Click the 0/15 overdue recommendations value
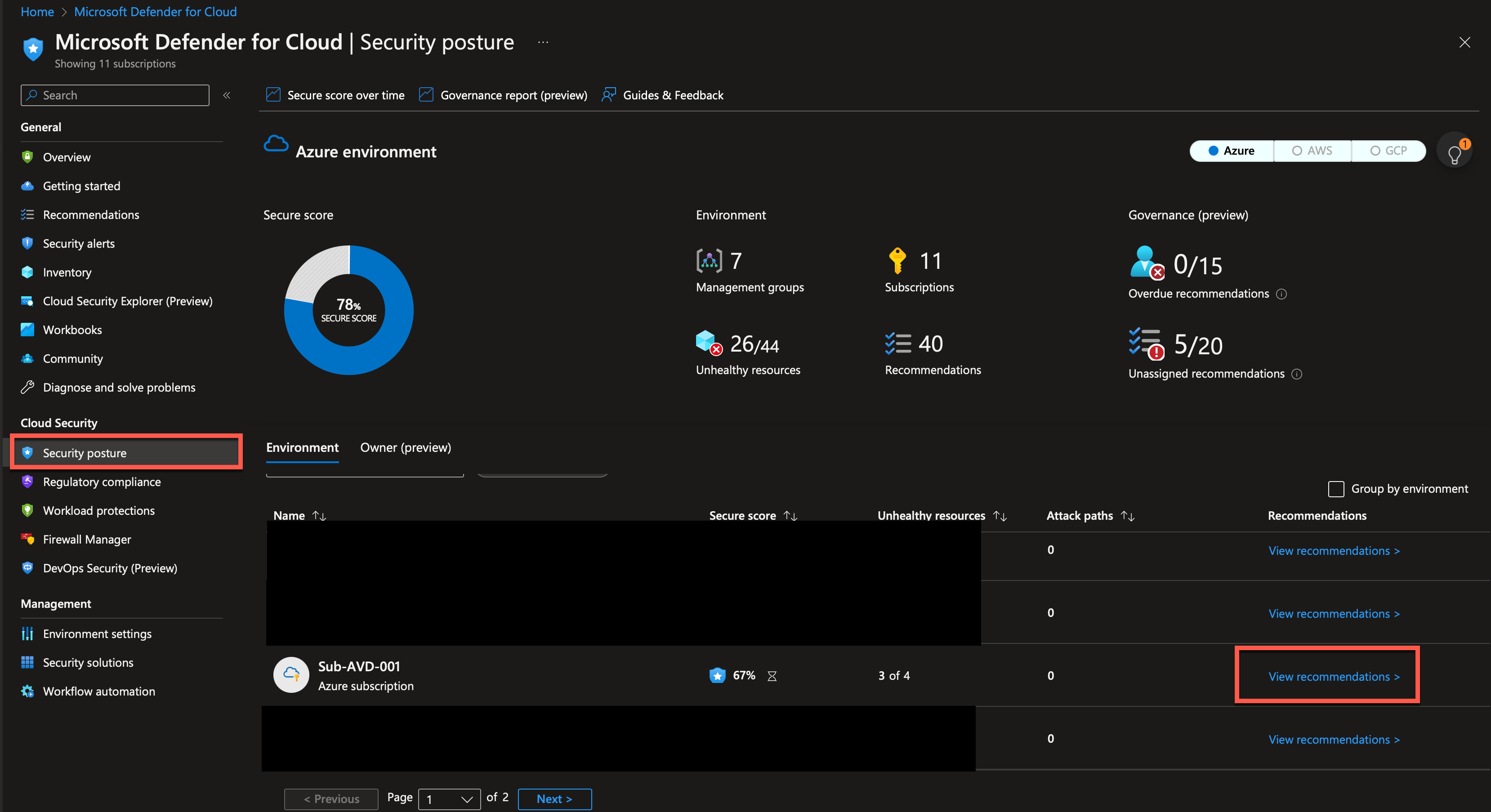The height and width of the screenshot is (812, 1491). coord(1197,264)
